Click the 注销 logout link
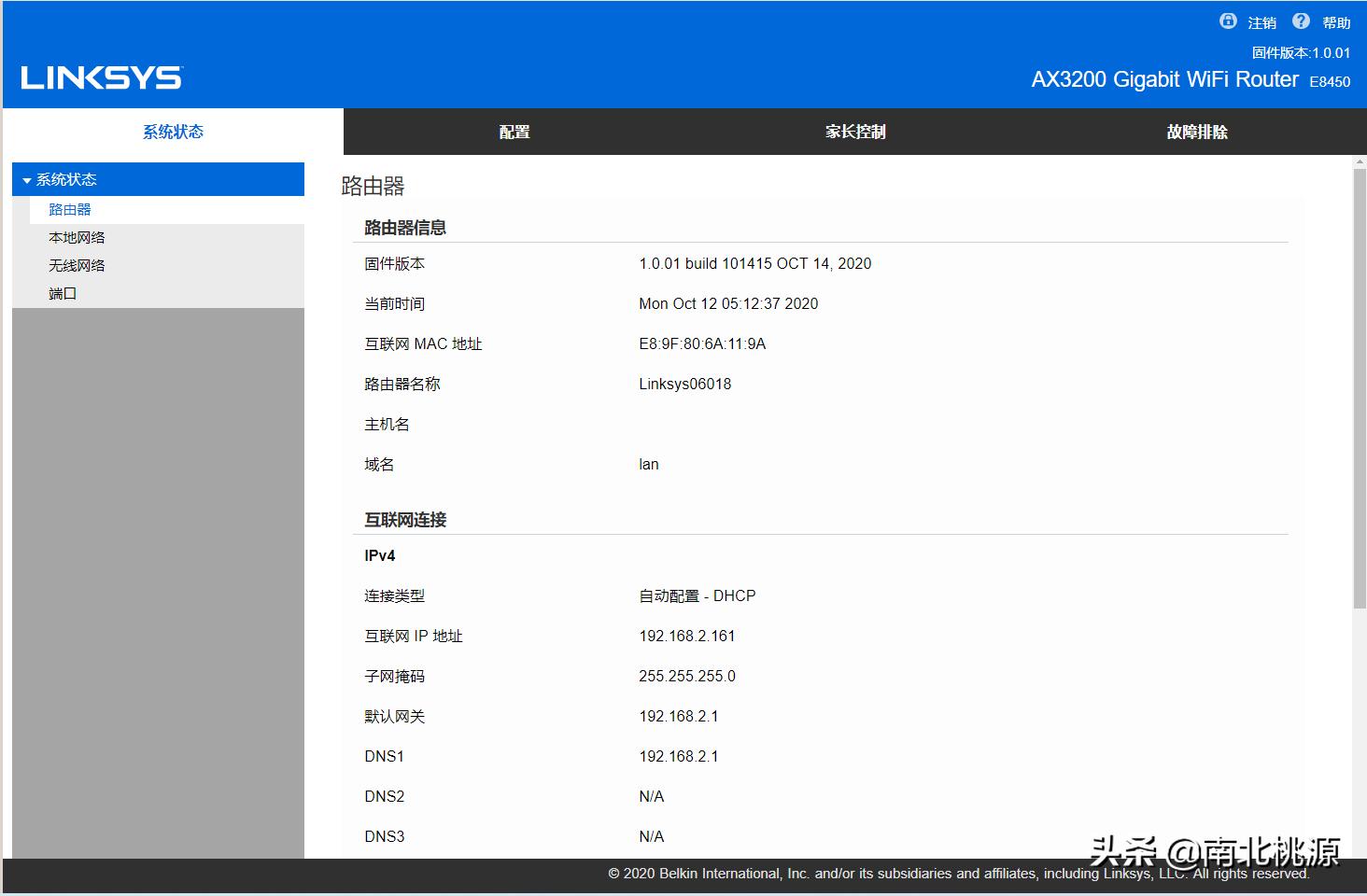 pos(1261,22)
